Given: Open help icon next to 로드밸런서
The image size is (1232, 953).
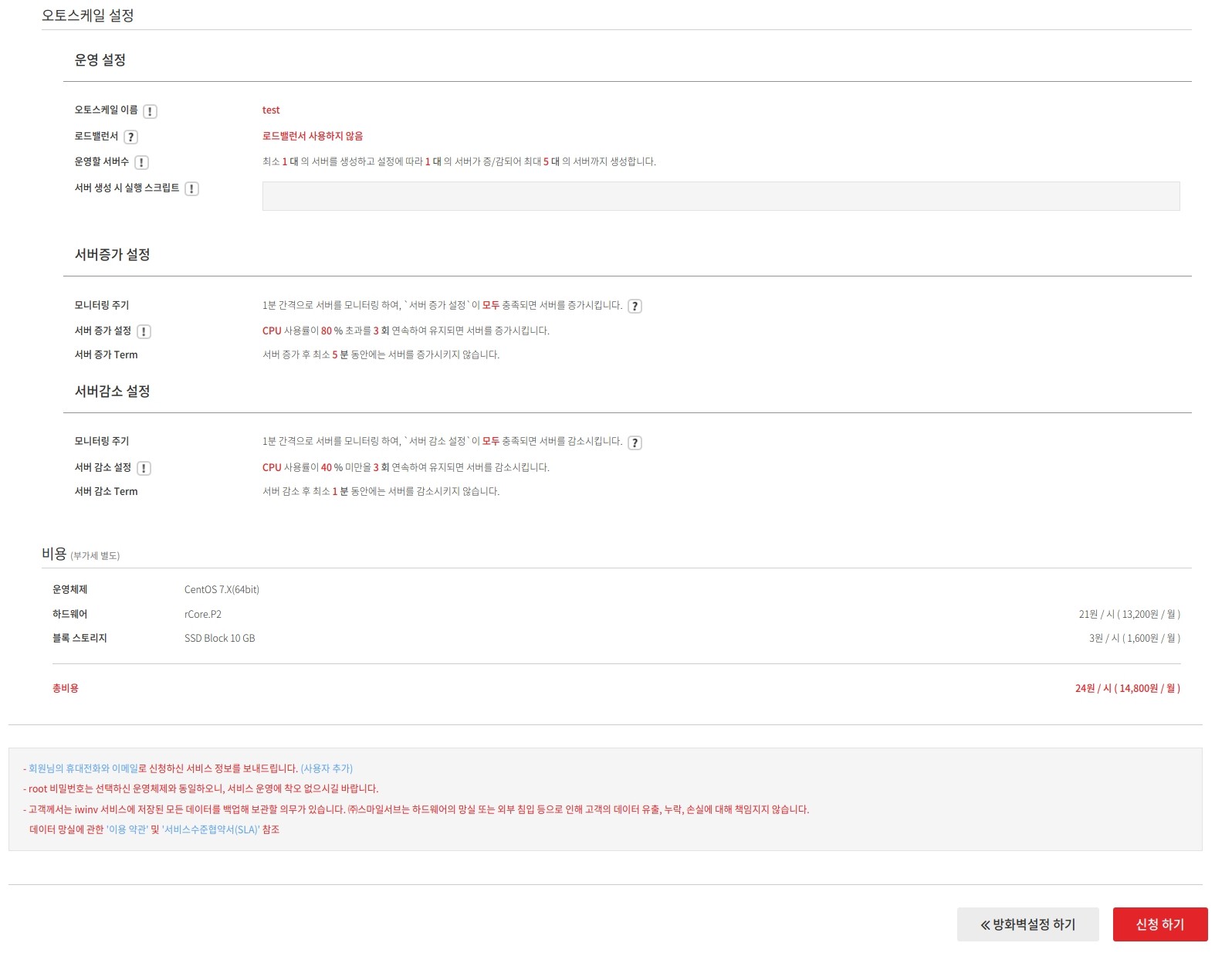Looking at the screenshot, I should tap(130, 137).
